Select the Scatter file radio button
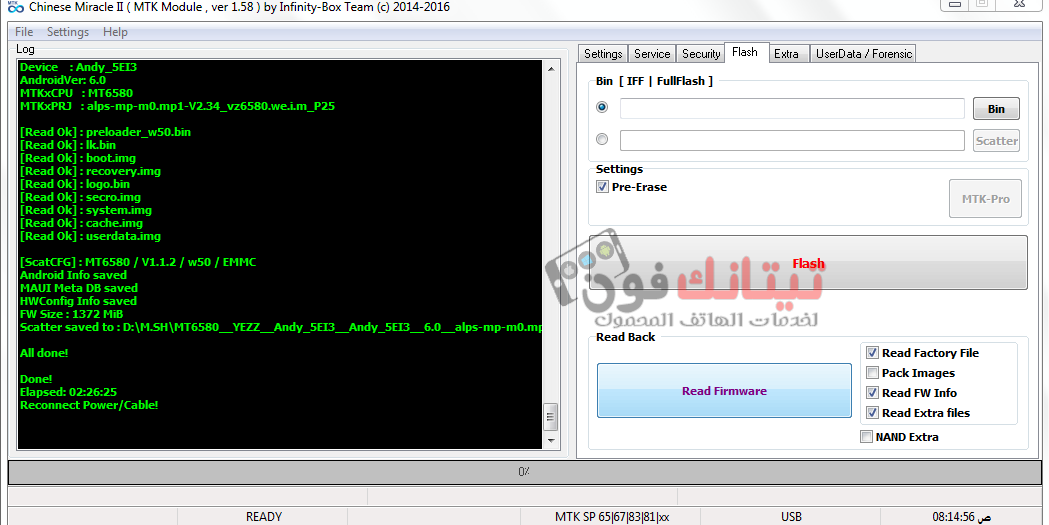 point(602,139)
